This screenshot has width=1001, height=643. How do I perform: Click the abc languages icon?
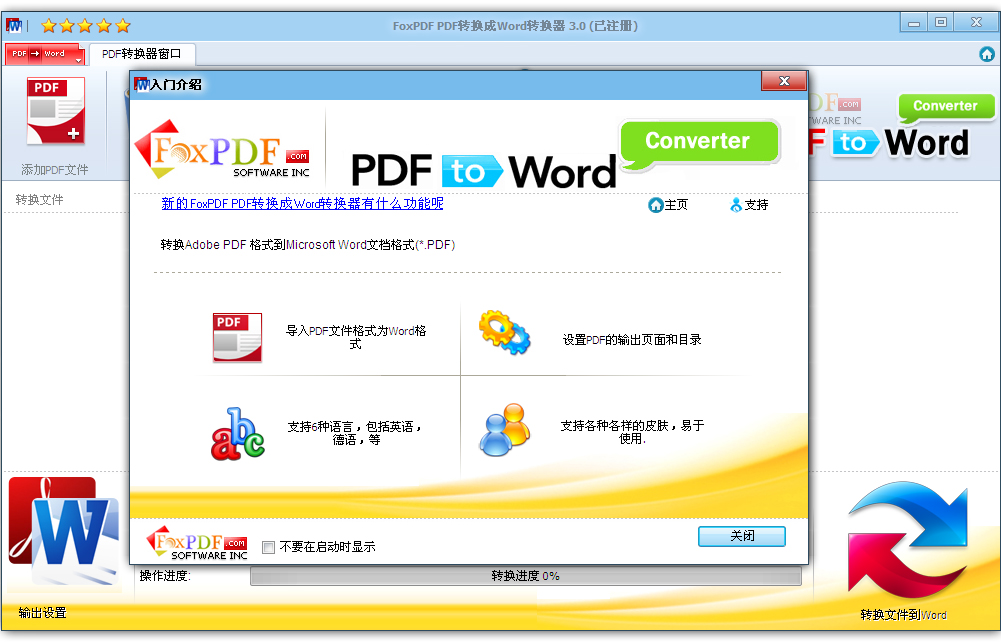(237, 434)
